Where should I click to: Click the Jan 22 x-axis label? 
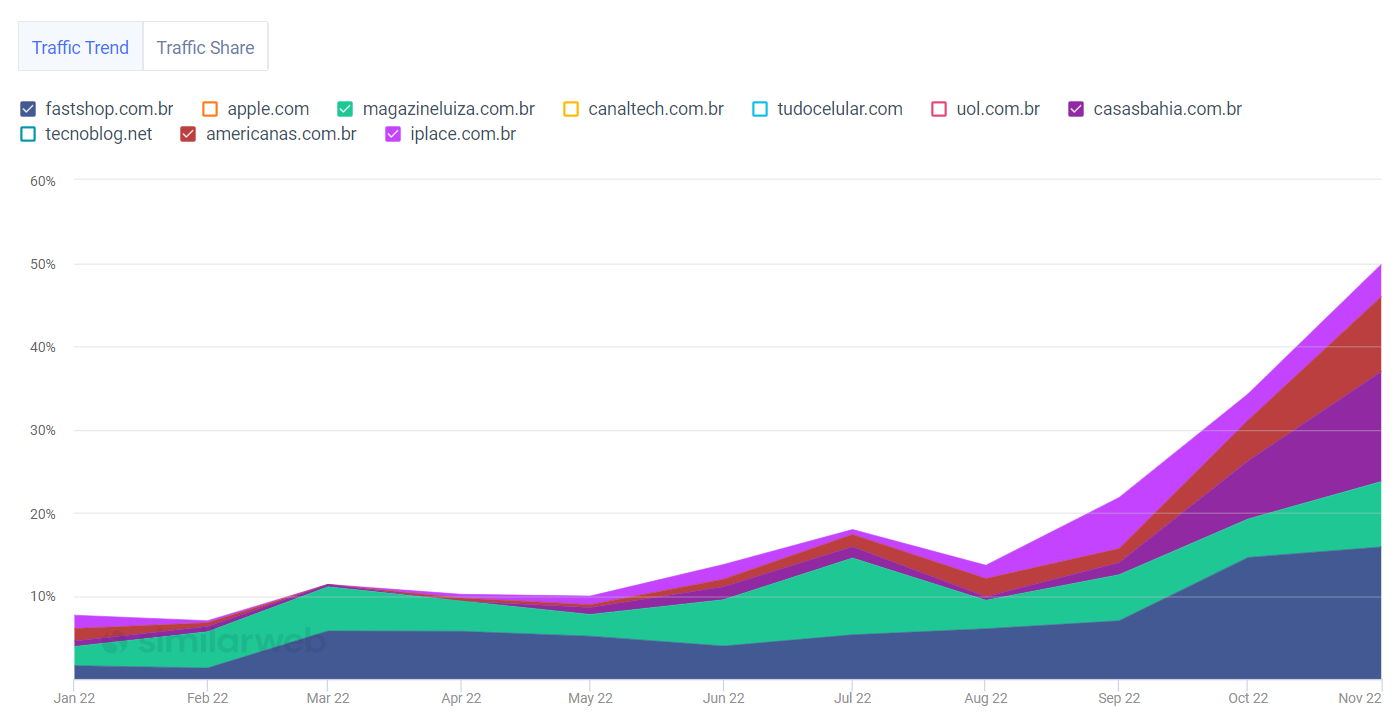click(74, 698)
